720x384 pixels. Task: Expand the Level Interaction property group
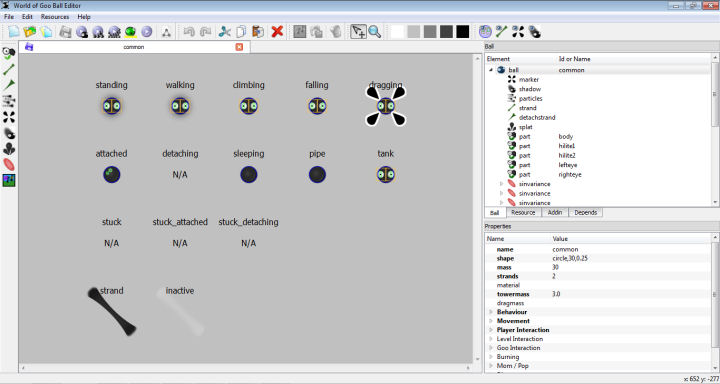[x=491, y=339]
